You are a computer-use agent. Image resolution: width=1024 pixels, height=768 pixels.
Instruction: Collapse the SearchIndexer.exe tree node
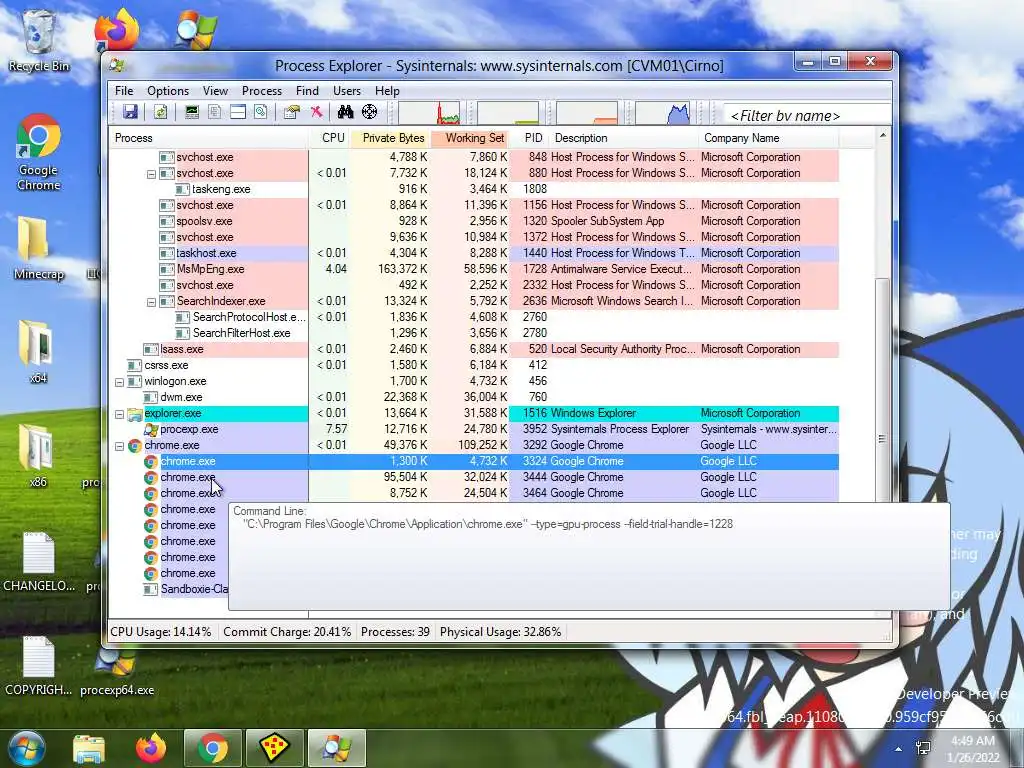point(151,302)
